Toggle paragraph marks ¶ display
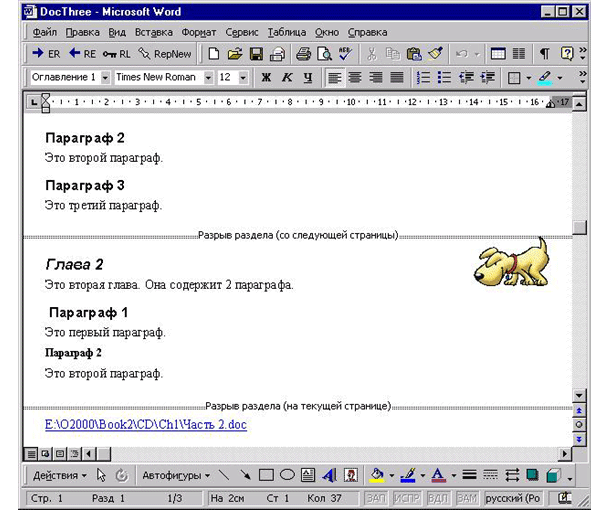 545,54
